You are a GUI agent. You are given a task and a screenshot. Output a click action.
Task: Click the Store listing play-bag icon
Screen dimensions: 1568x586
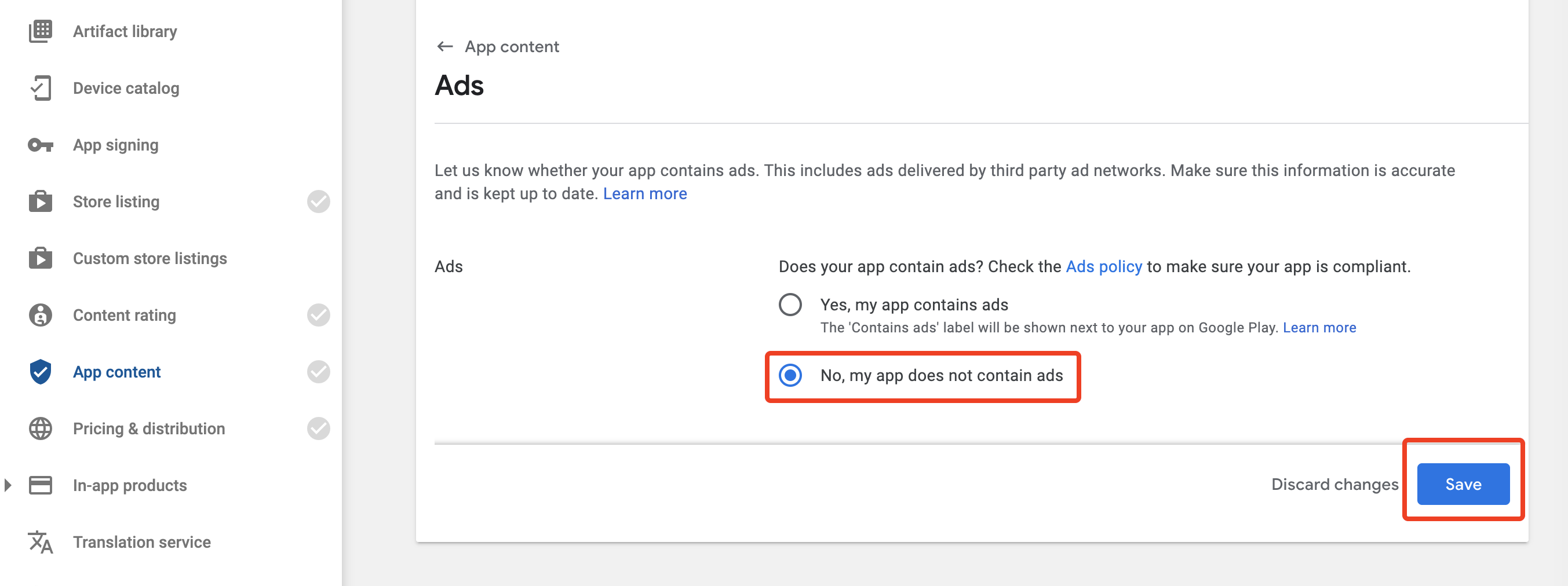41,202
